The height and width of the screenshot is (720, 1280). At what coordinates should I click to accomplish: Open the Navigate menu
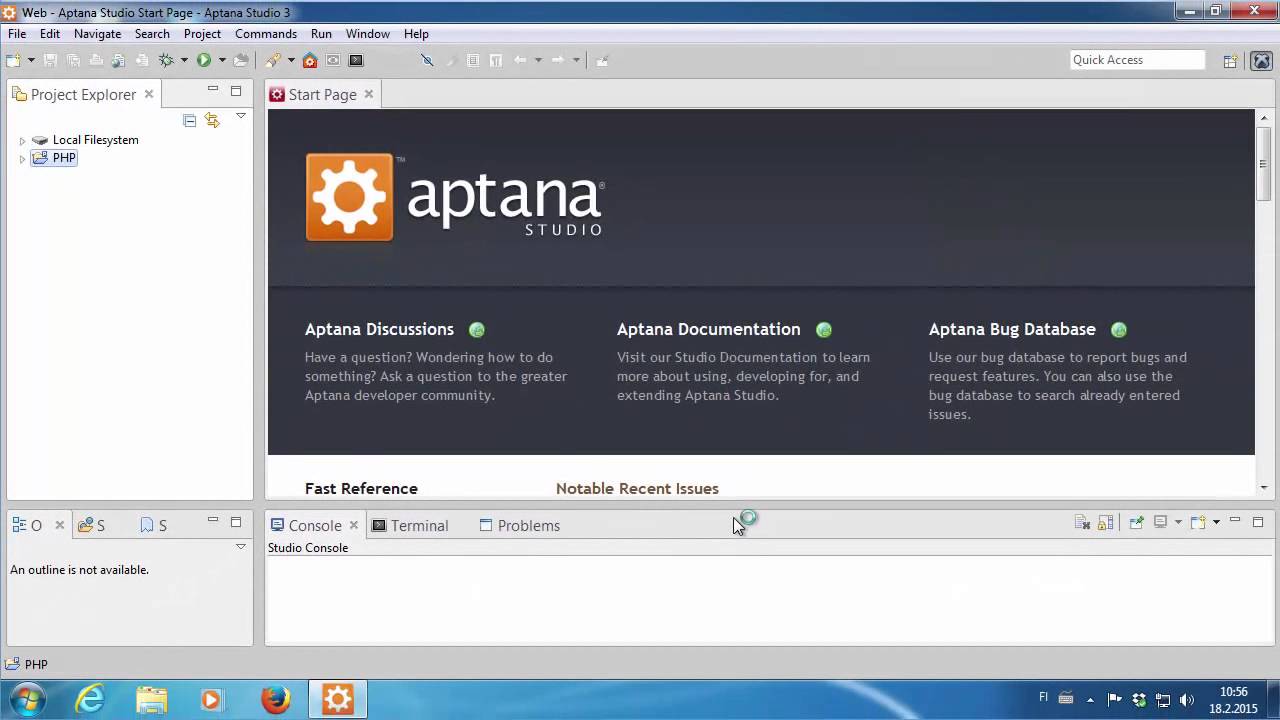pyautogui.click(x=97, y=34)
